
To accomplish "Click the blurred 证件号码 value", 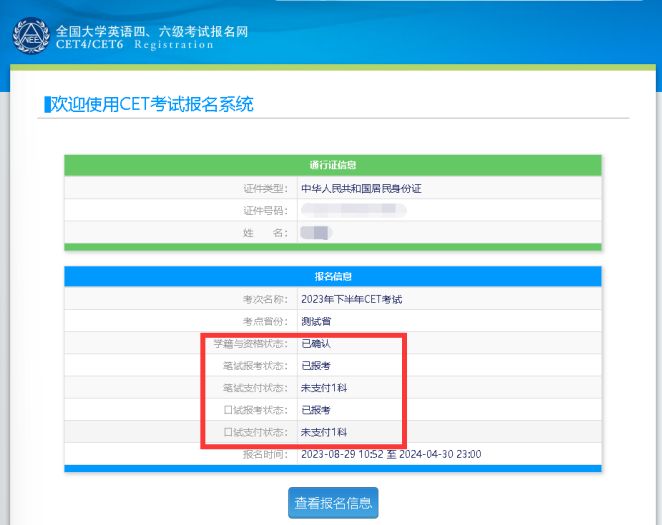I will pyautogui.click(x=353, y=210).
